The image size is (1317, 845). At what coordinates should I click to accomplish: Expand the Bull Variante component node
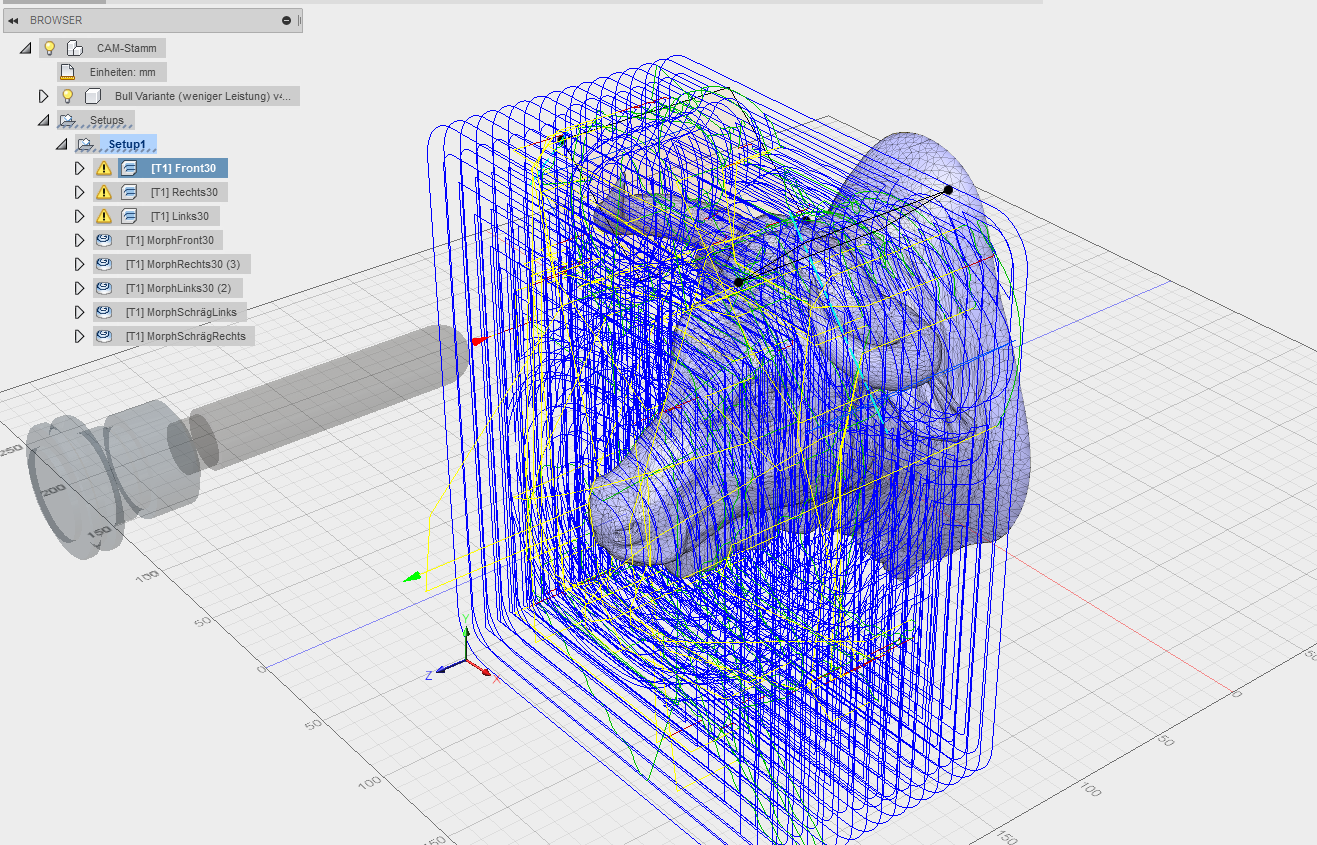[x=44, y=95]
